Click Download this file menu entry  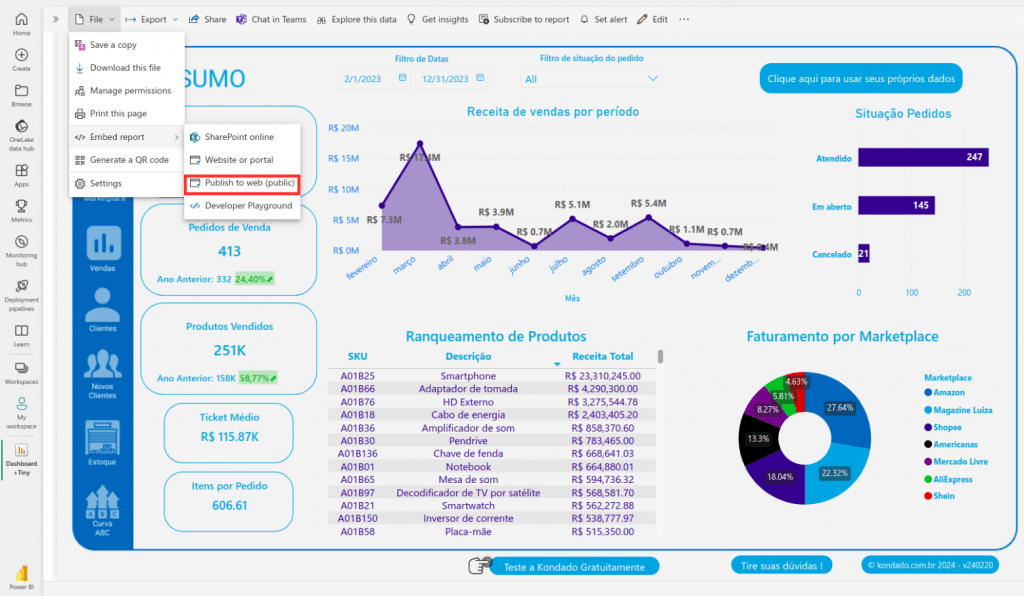pos(125,68)
